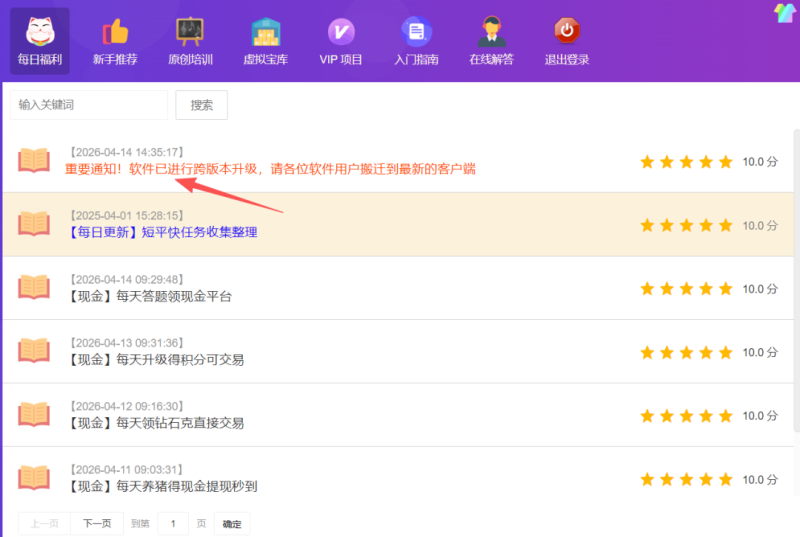
Task: Click the shirt skin icon at top right
Action: tap(785, 13)
